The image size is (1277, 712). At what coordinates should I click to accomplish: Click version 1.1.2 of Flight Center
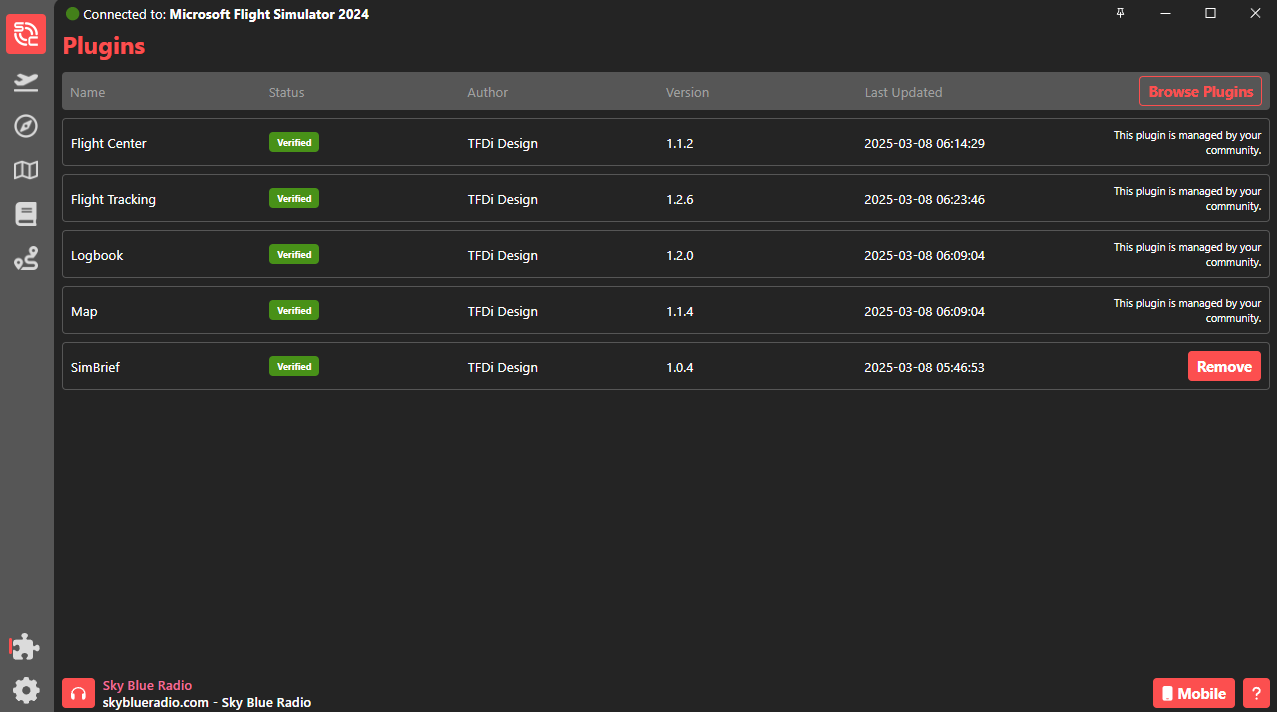coord(680,143)
